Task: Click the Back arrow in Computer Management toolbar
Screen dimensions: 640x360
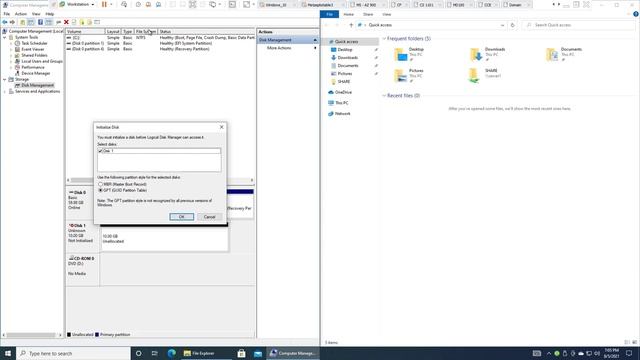Action: (x=5, y=22)
